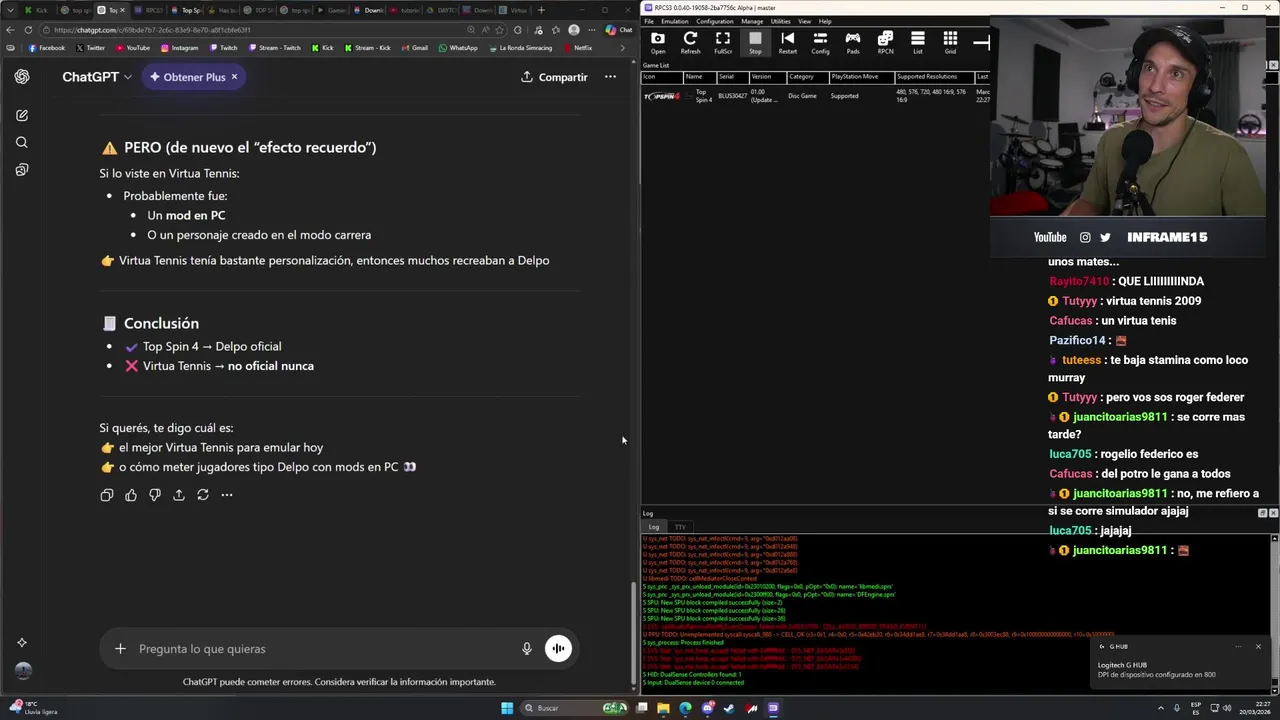
Task: Click the sparkle icon in ChatGPT sidebar bottom
Action: pyautogui.click(x=22, y=643)
